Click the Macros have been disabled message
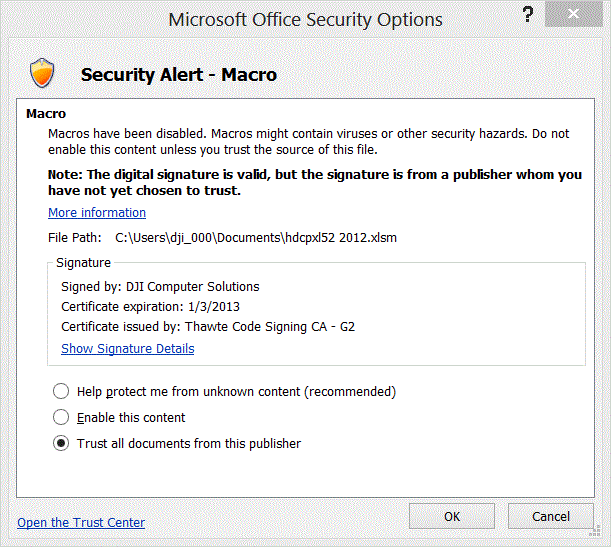The image size is (611, 547). coord(308,141)
